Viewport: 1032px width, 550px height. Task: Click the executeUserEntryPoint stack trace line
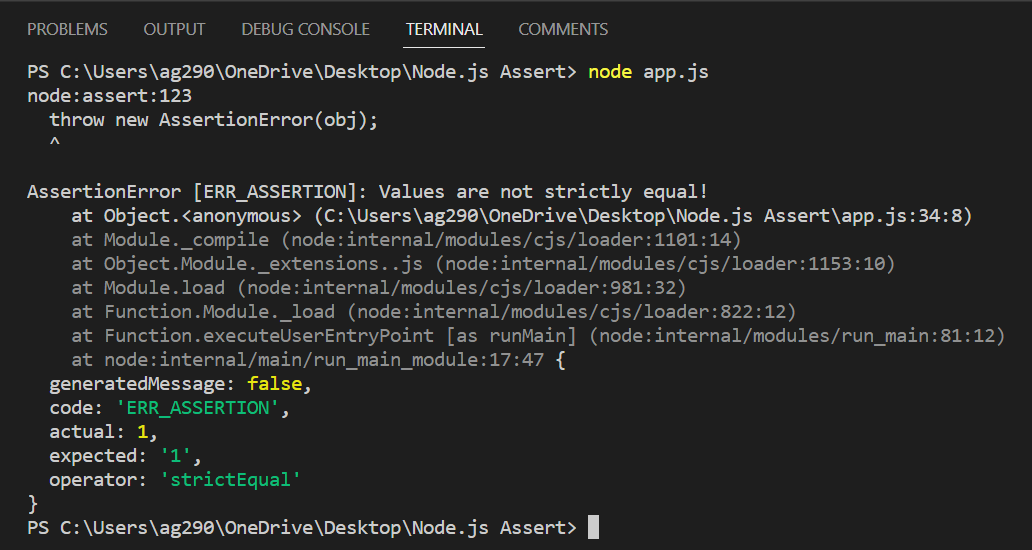point(538,336)
